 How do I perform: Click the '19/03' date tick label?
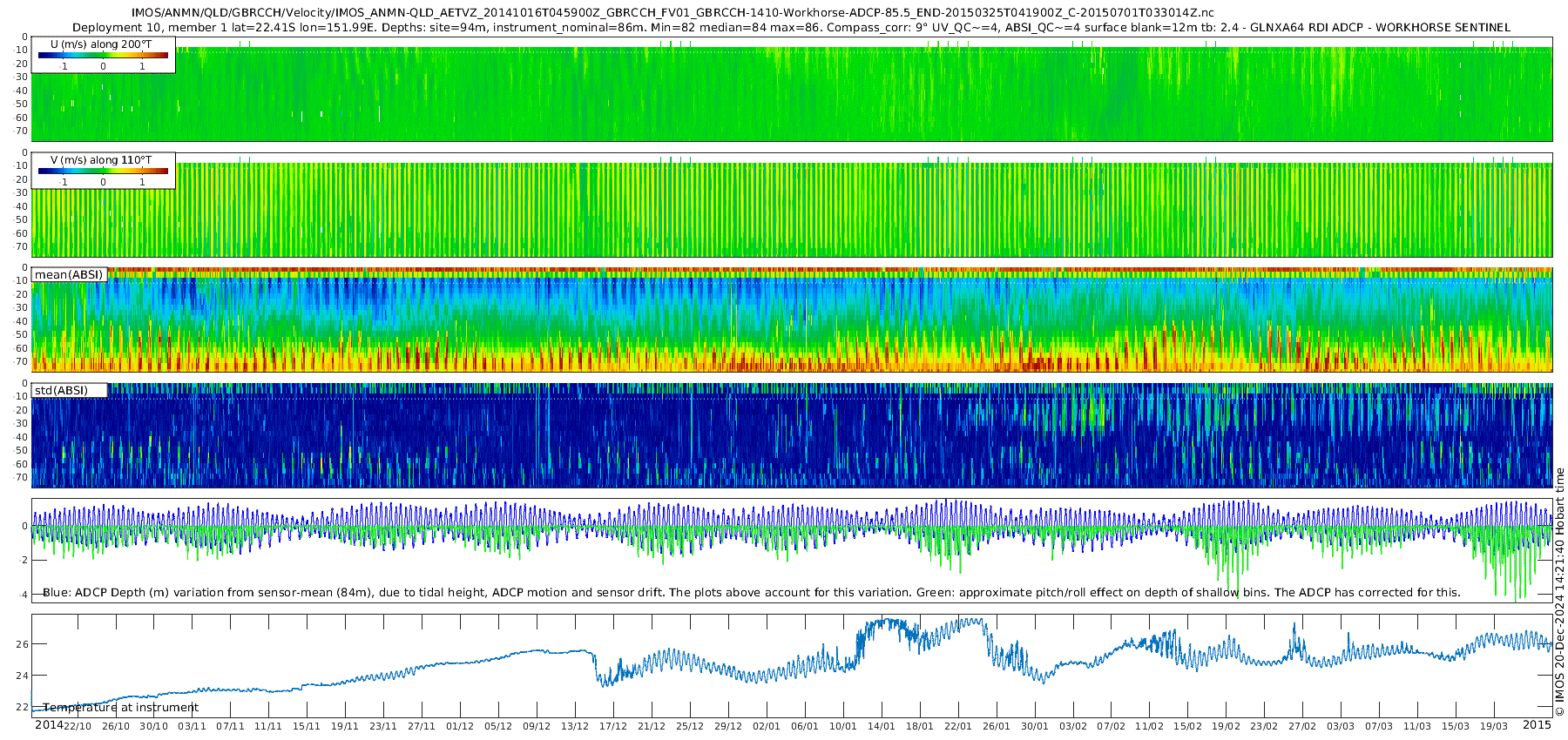pyautogui.click(x=1495, y=726)
